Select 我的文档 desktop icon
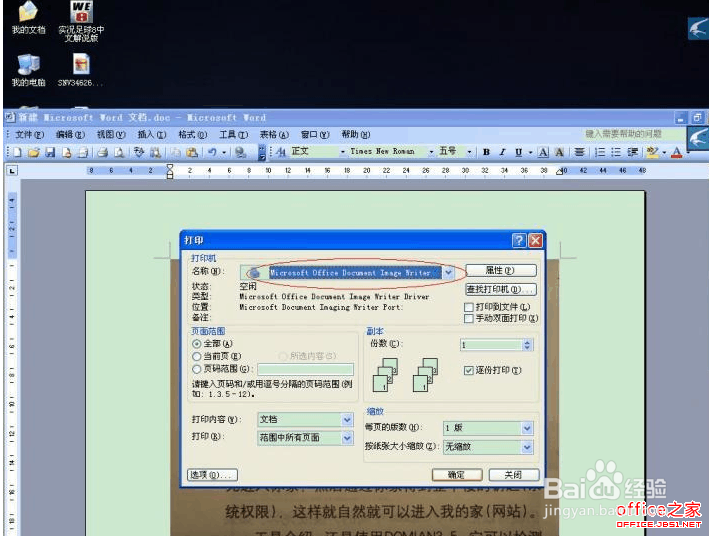This screenshot has height=536, width=709. click(x=28, y=18)
